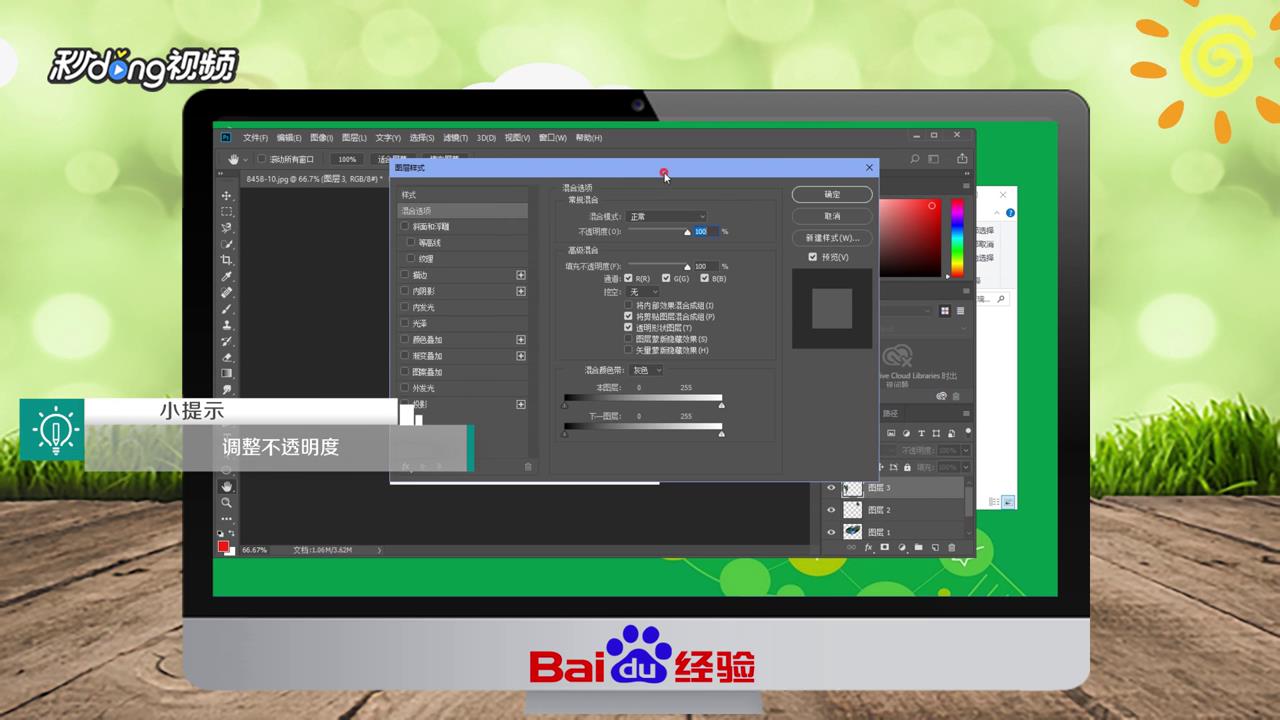The width and height of the screenshot is (1280, 720).
Task: Click the Hand tool in toolbar
Action: pyautogui.click(x=227, y=486)
